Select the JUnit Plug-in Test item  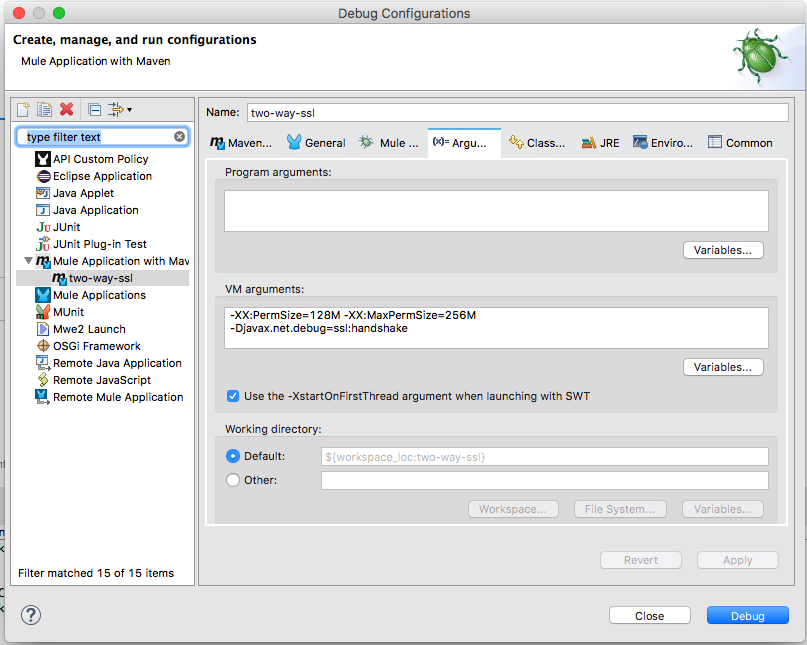pyautogui.click(x=99, y=244)
